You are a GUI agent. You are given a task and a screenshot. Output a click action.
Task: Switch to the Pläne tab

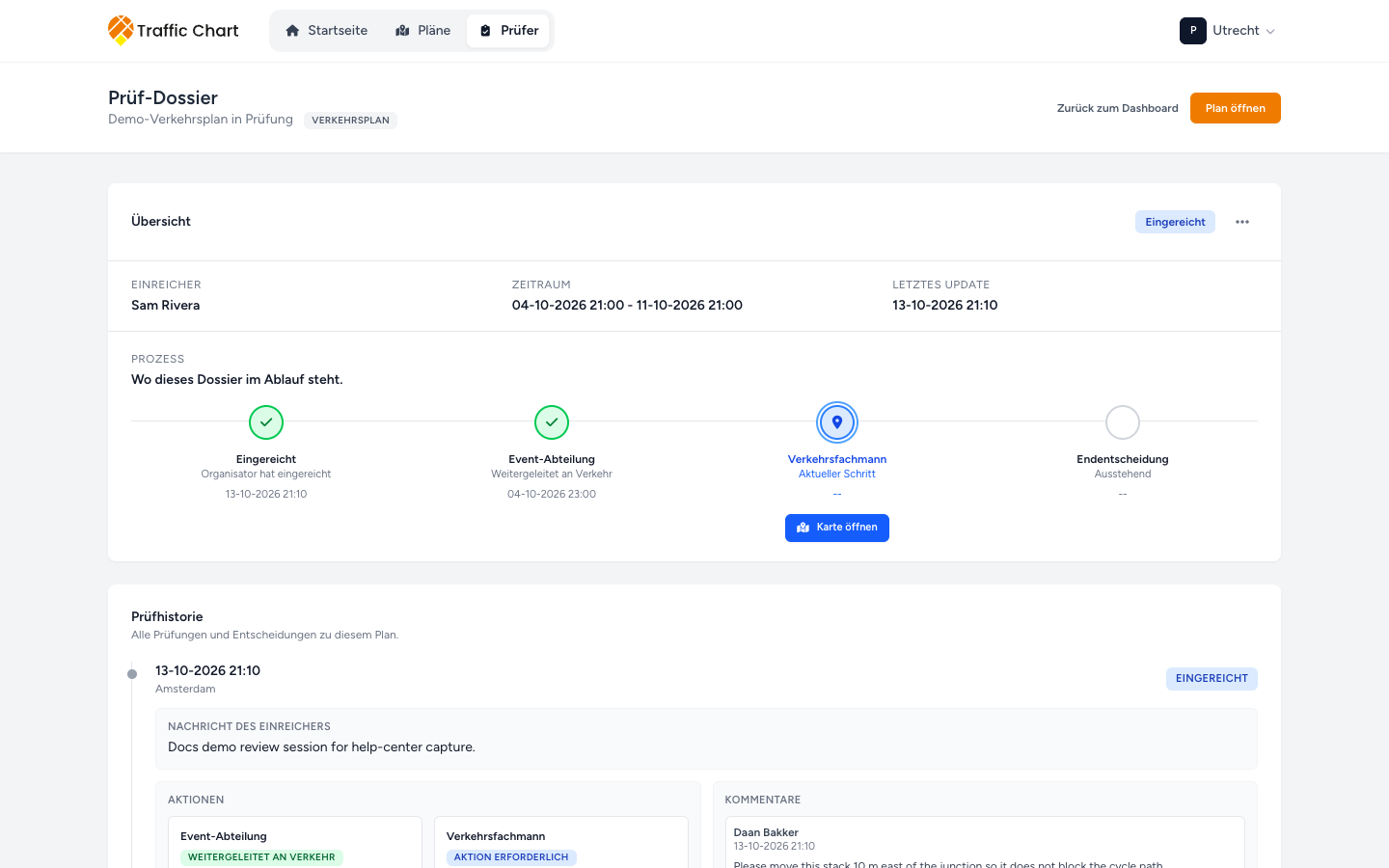[x=423, y=31]
